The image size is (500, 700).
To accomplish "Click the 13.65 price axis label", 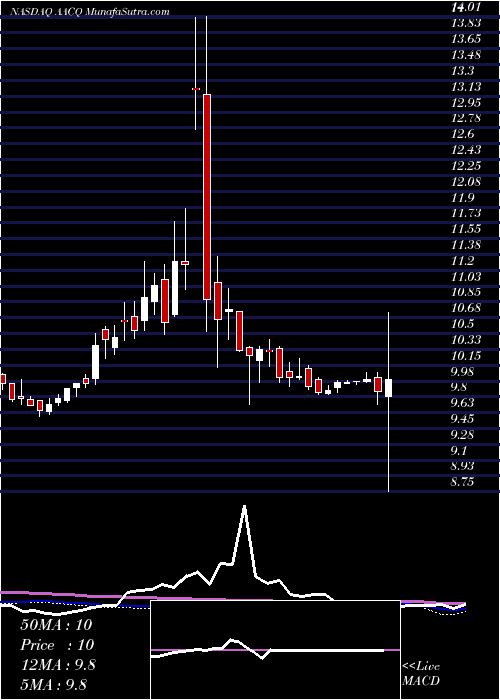I will [466, 39].
